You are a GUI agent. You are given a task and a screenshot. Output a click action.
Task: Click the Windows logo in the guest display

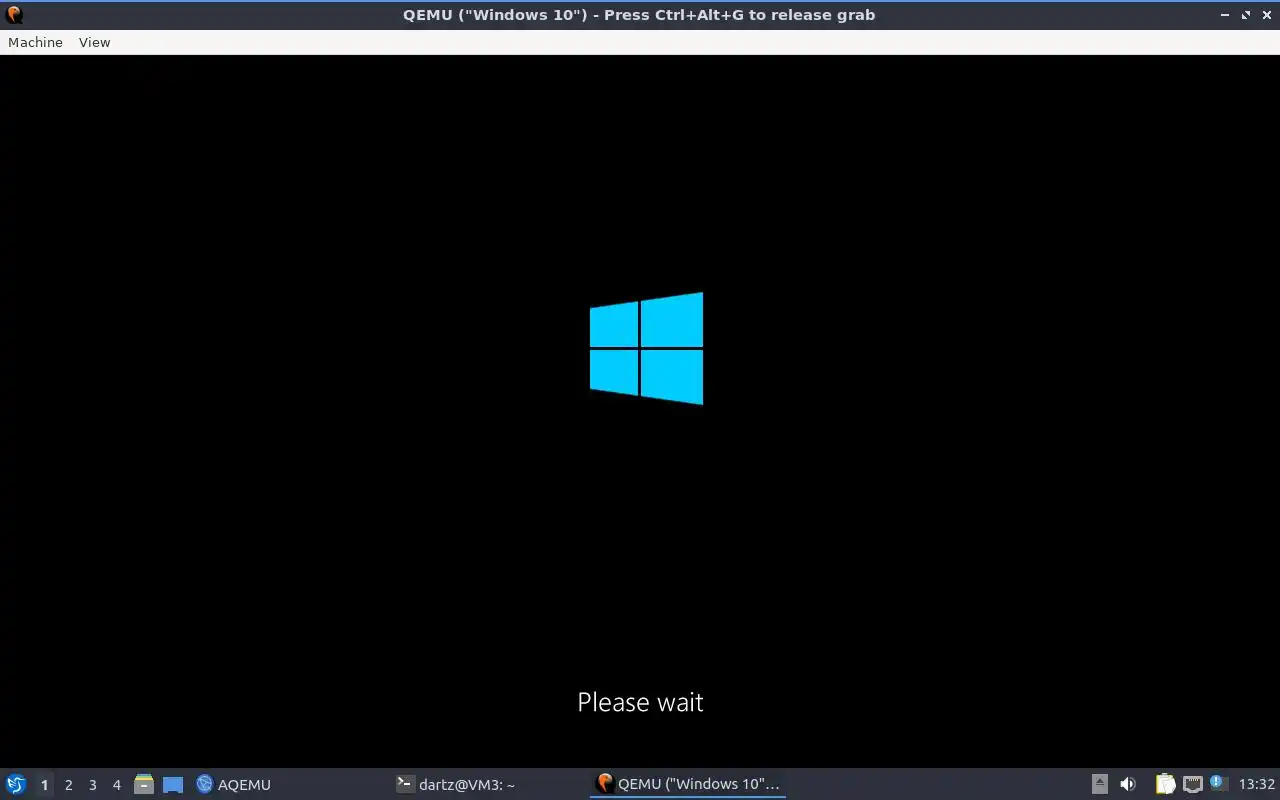(646, 348)
